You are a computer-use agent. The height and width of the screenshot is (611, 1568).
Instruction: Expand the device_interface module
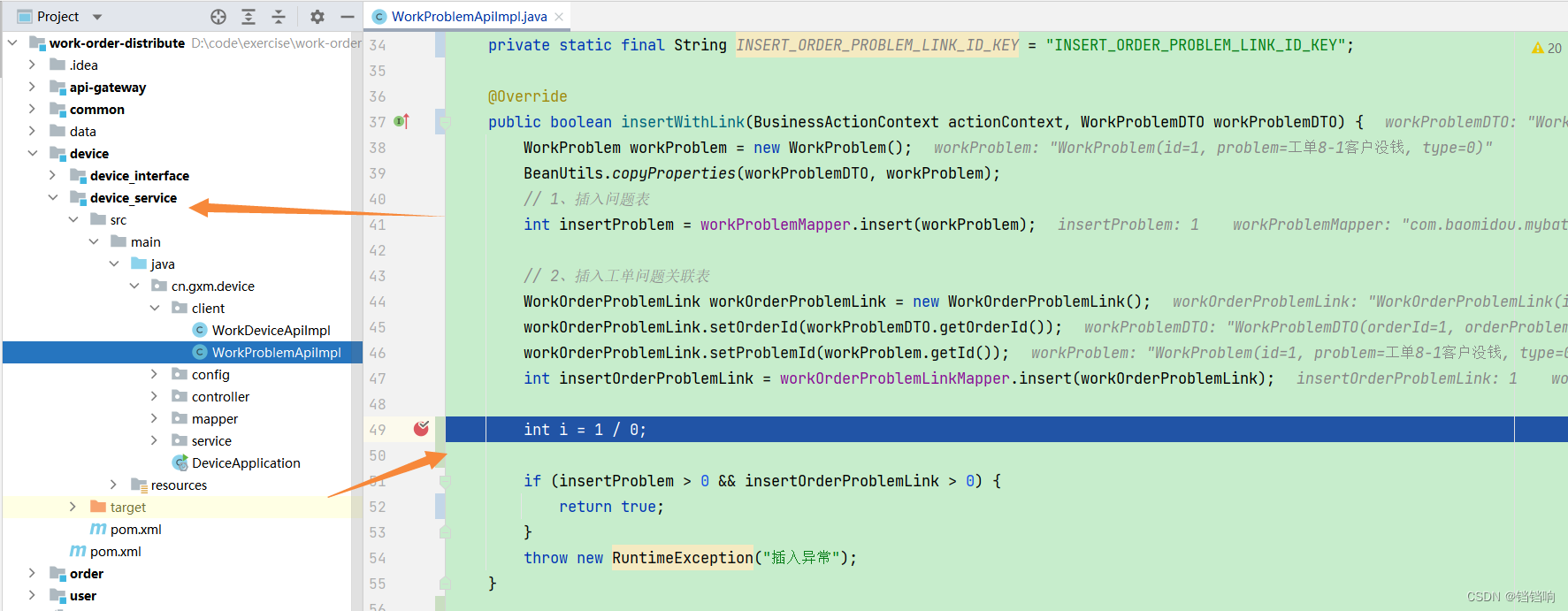pyautogui.click(x=52, y=175)
